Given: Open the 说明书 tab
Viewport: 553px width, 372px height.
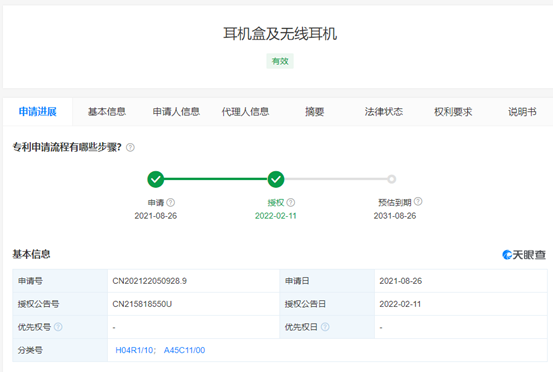Looking at the screenshot, I should pos(522,112).
